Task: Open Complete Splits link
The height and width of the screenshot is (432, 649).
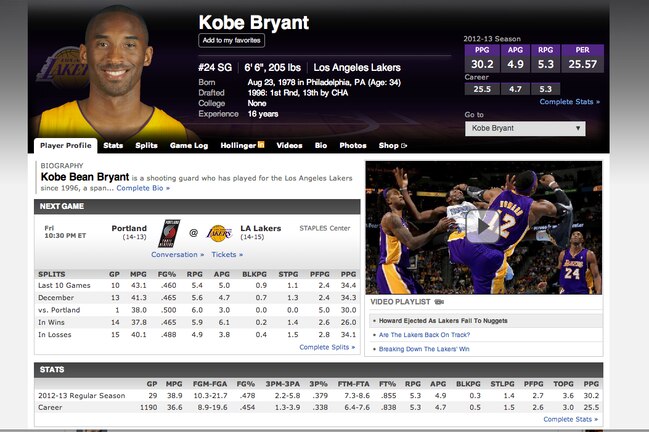Action: click(327, 347)
